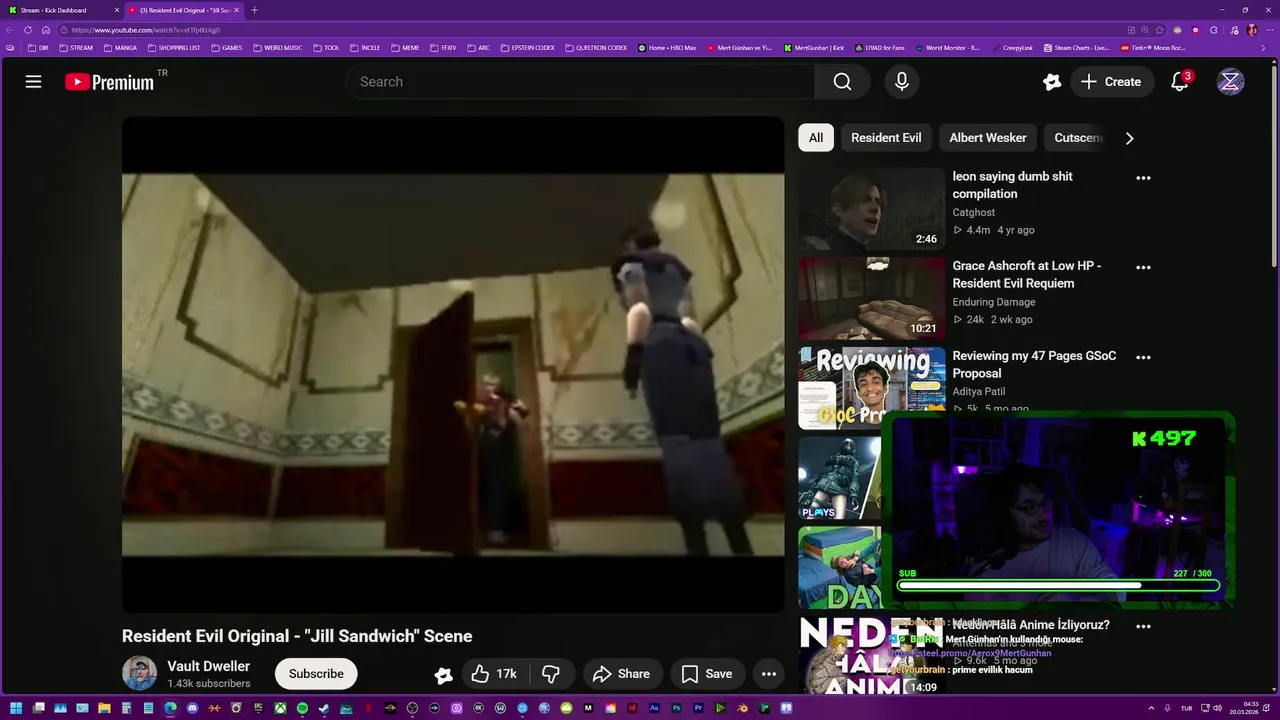Click the browser back arrow

[11, 30]
